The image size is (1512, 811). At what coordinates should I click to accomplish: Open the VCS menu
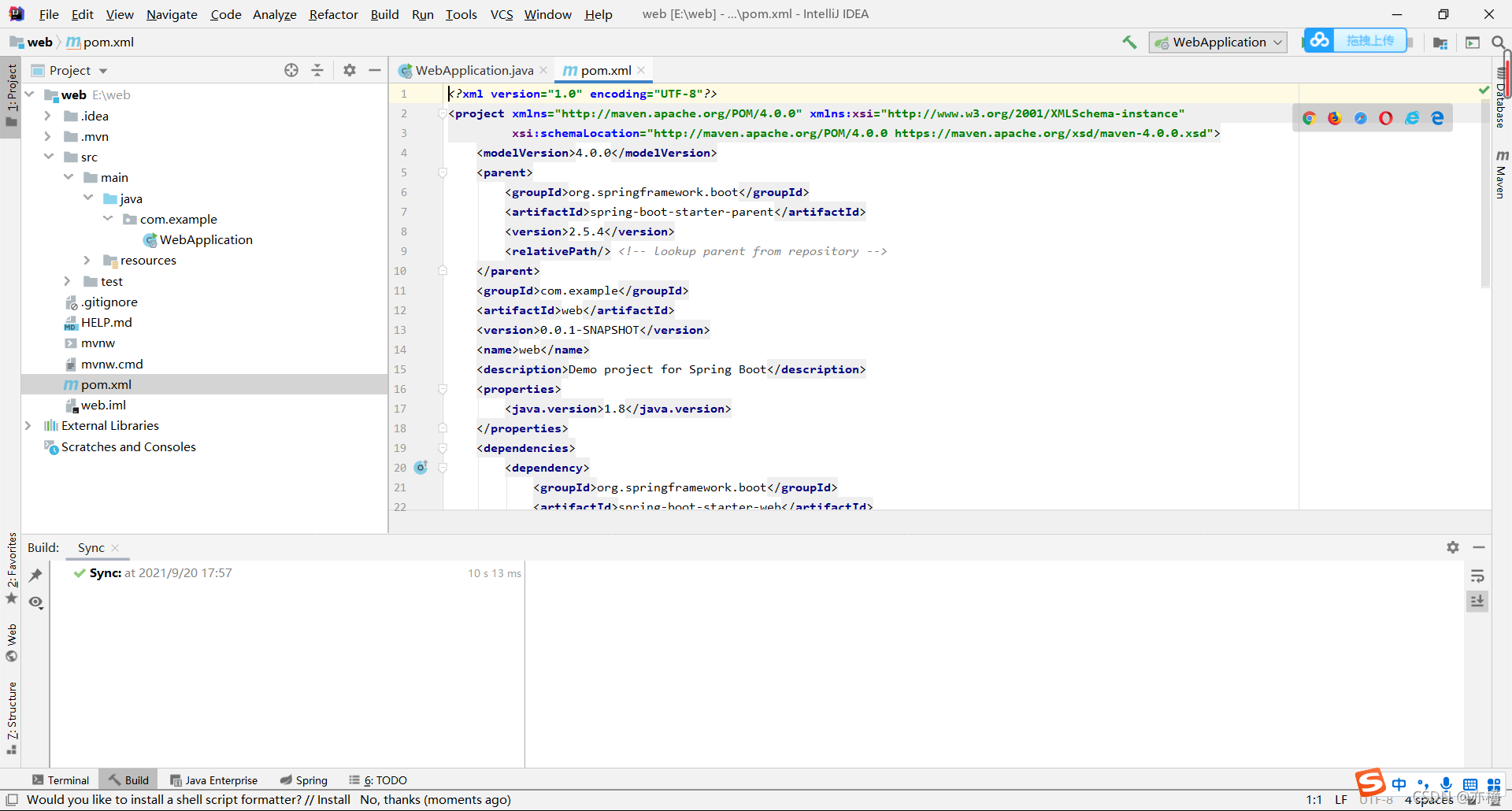tap(502, 14)
